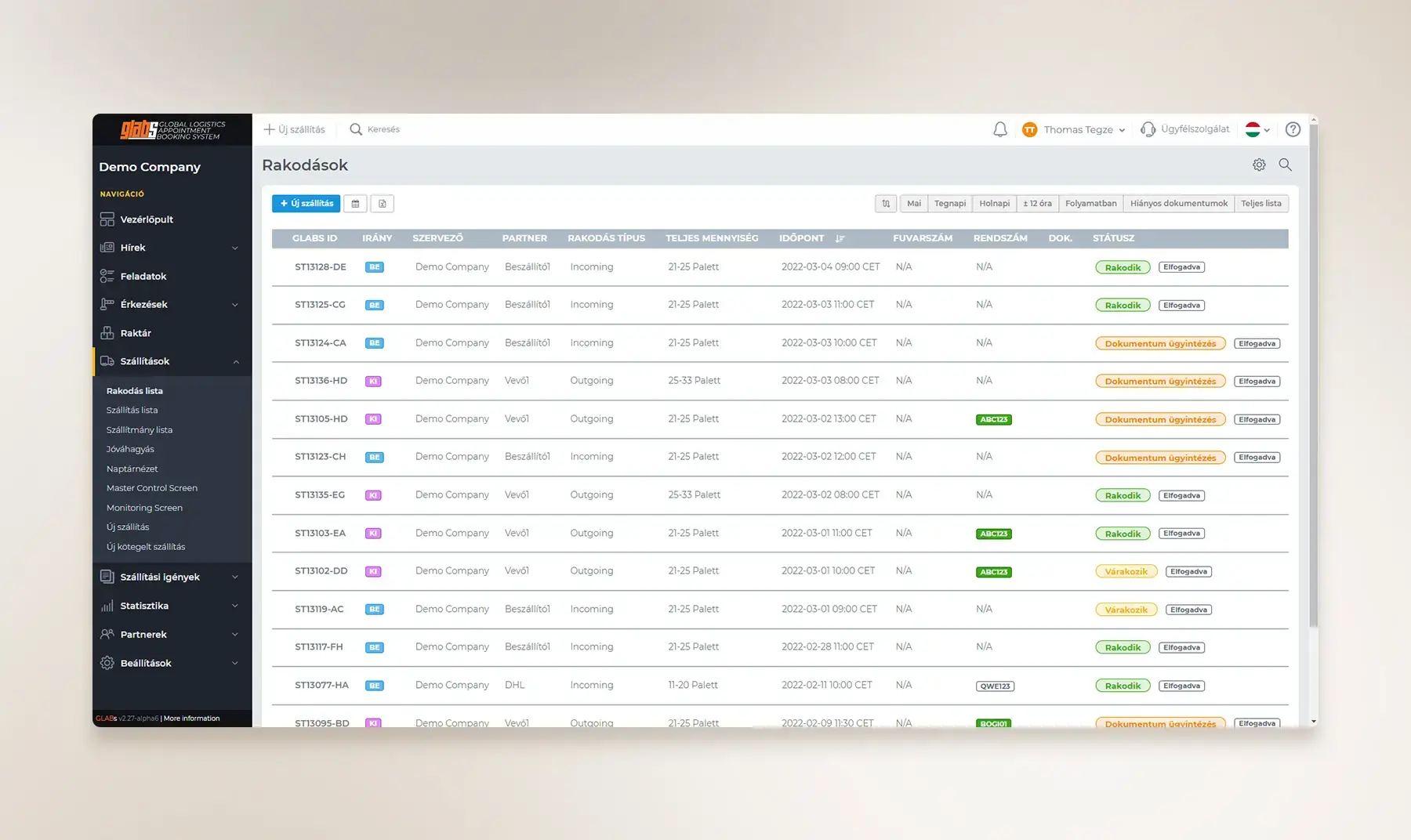Viewport: 1411px width, 840px height.
Task: Go to Naptárnézet in the sidebar
Action: point(132,469)
